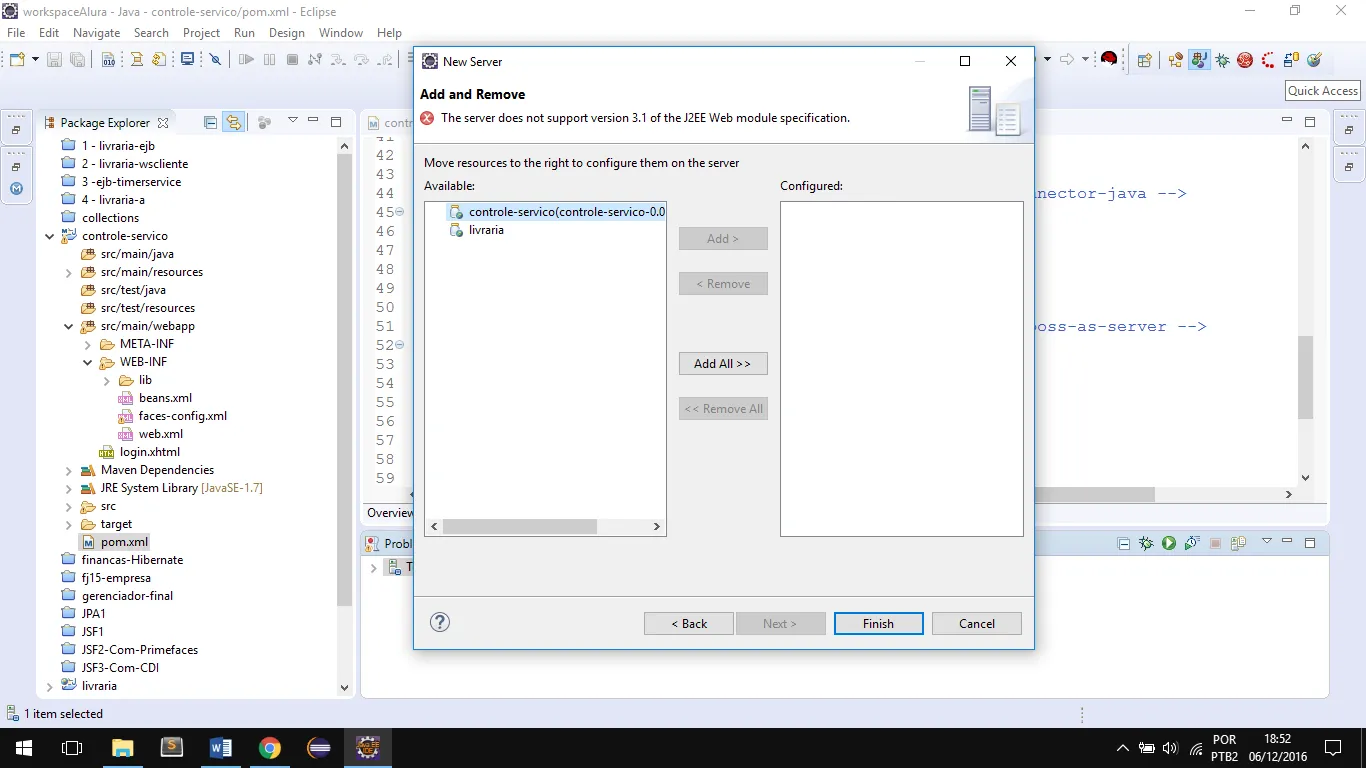The height and width of the screenshot is (768, 1366).
Task: Switch to the Database perspective icon
Action: (1291, 60)
